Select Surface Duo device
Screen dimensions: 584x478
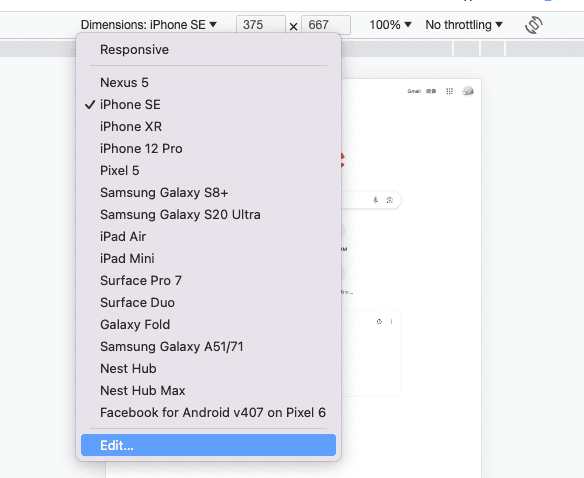[208, 302]
